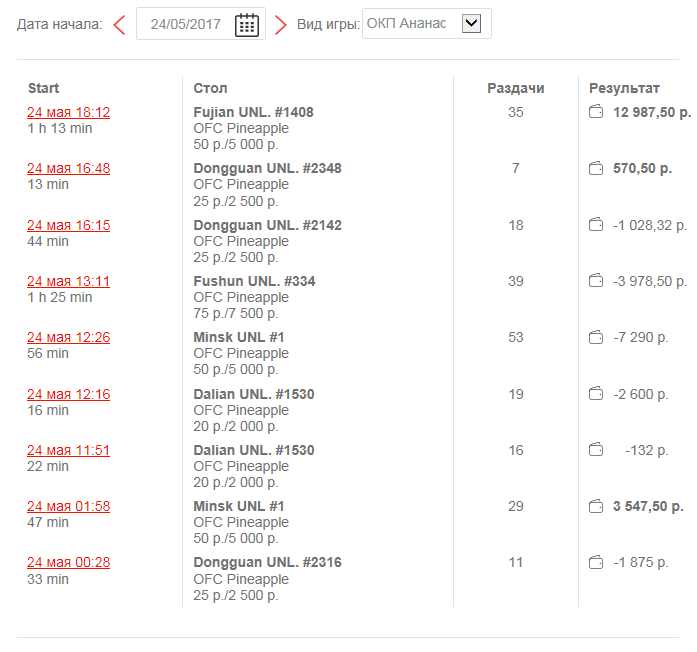697x652 pixels.
Task: Click the Результат column header
Action: click(x=624, y=88)
